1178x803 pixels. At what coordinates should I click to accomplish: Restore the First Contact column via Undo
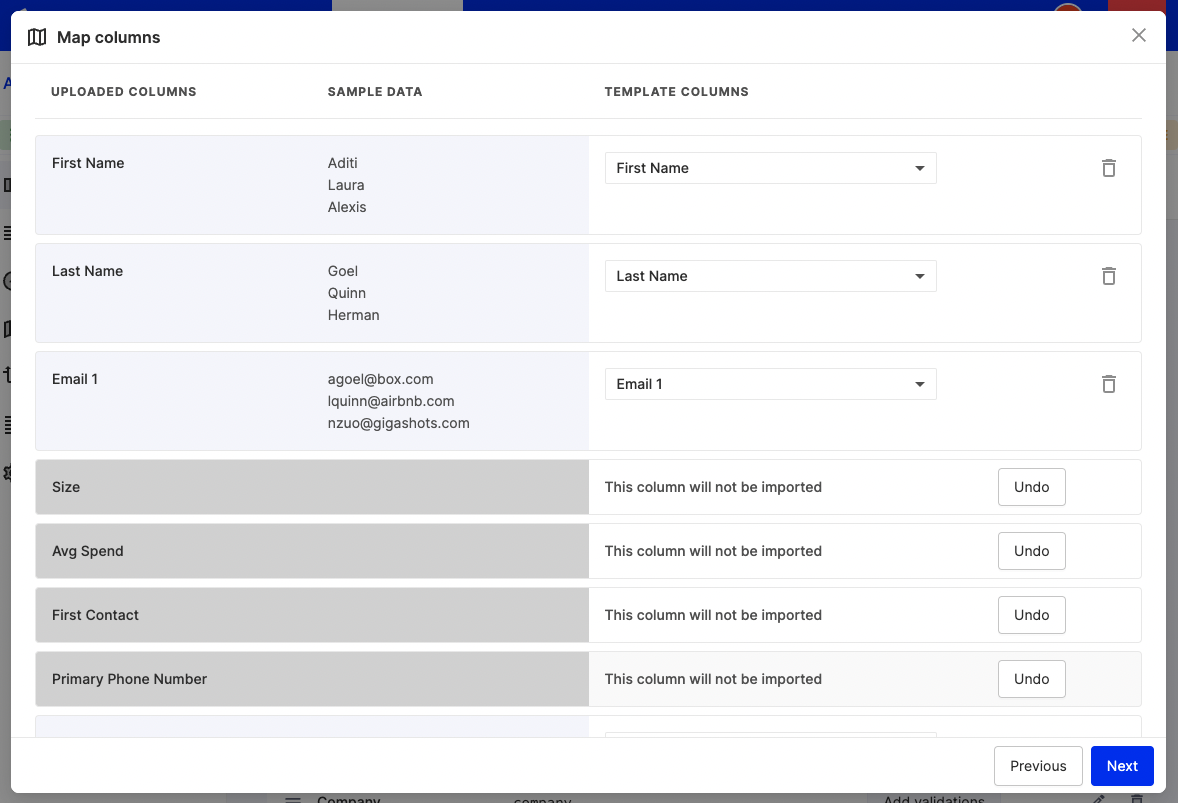[1031, 614]
